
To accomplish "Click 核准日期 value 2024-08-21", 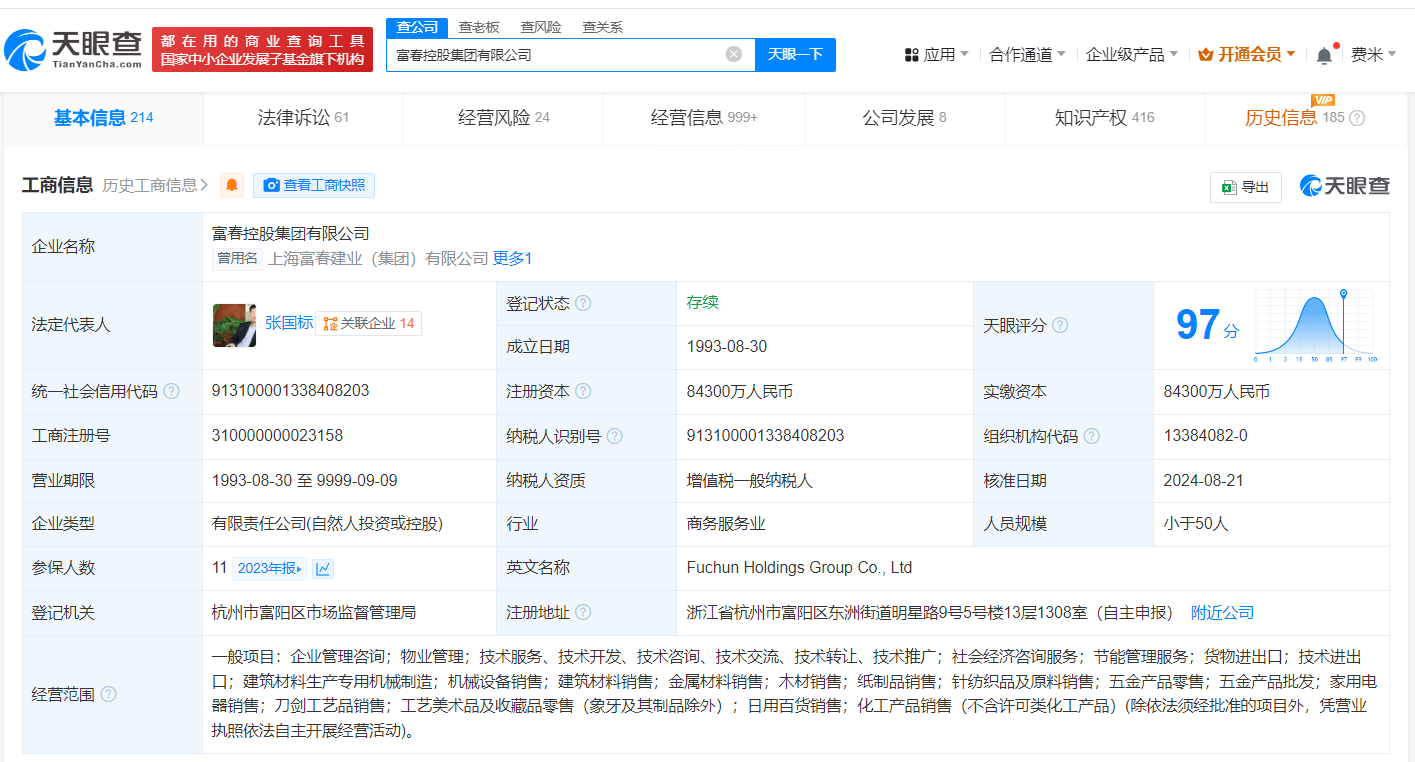I will 1203,480.
